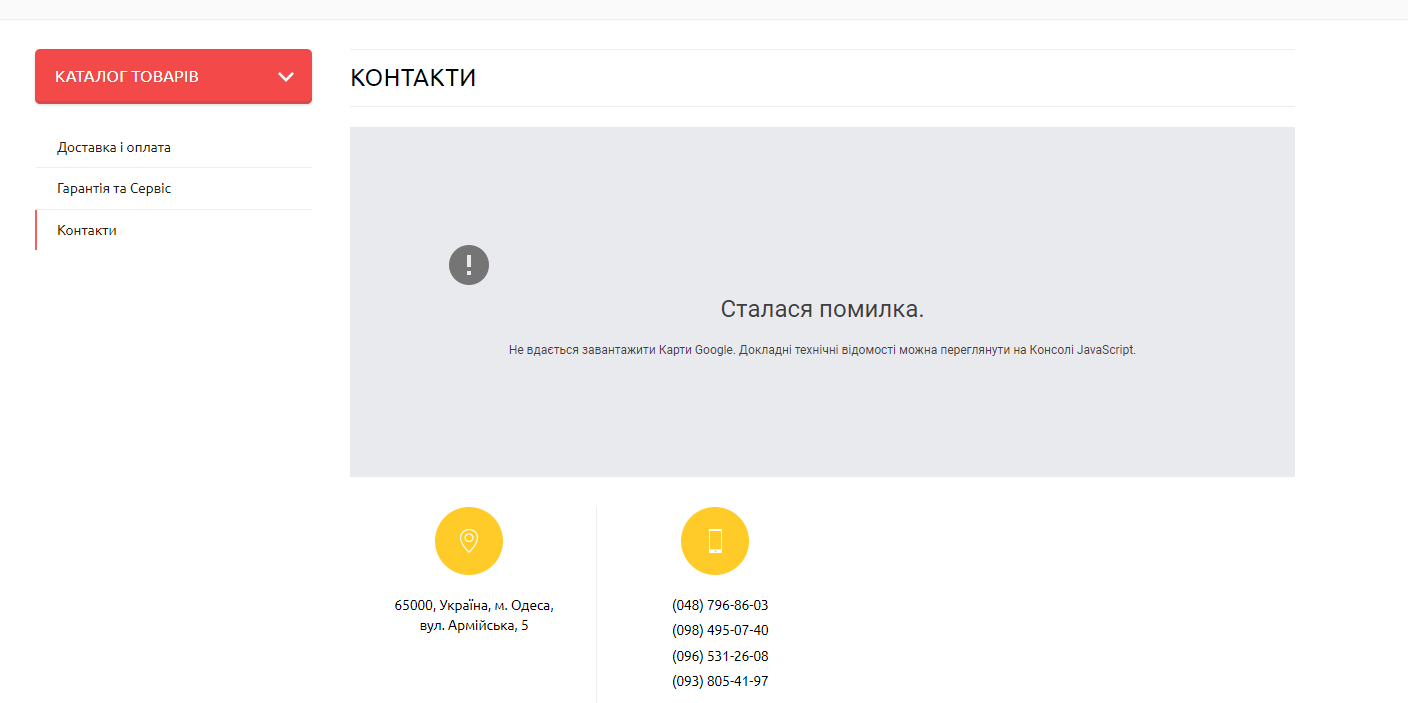Open the Гарантія та Сервіс page
The height and width of the screenshot is (703, 1408).
click(x=114, y=188)
